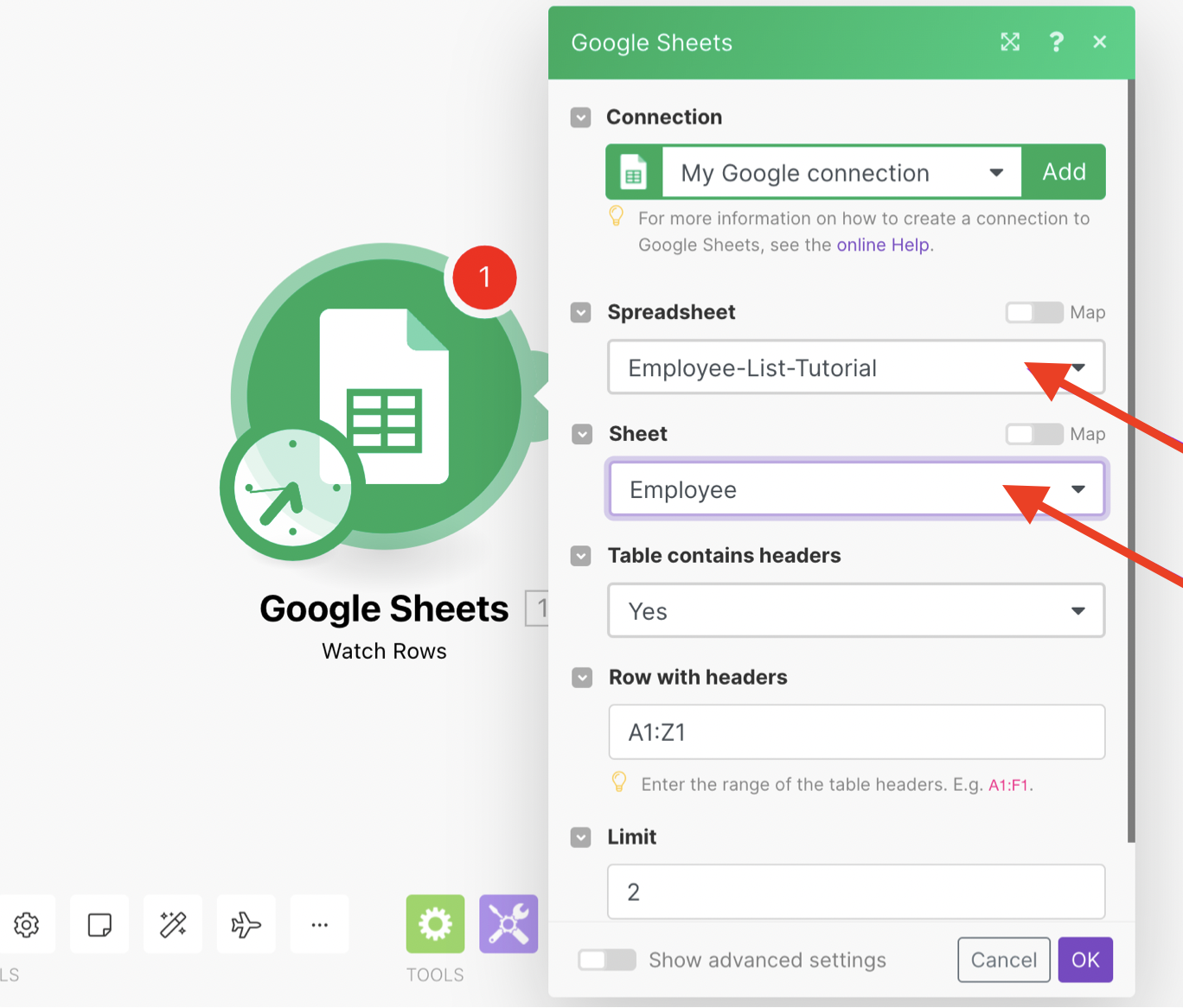Open the Employee-List-Tutorial spreadsheet dropdown
Image resolution: width=1183 pixels, height=1008 pixels.
pyautogui.click(x=856, y=367)
